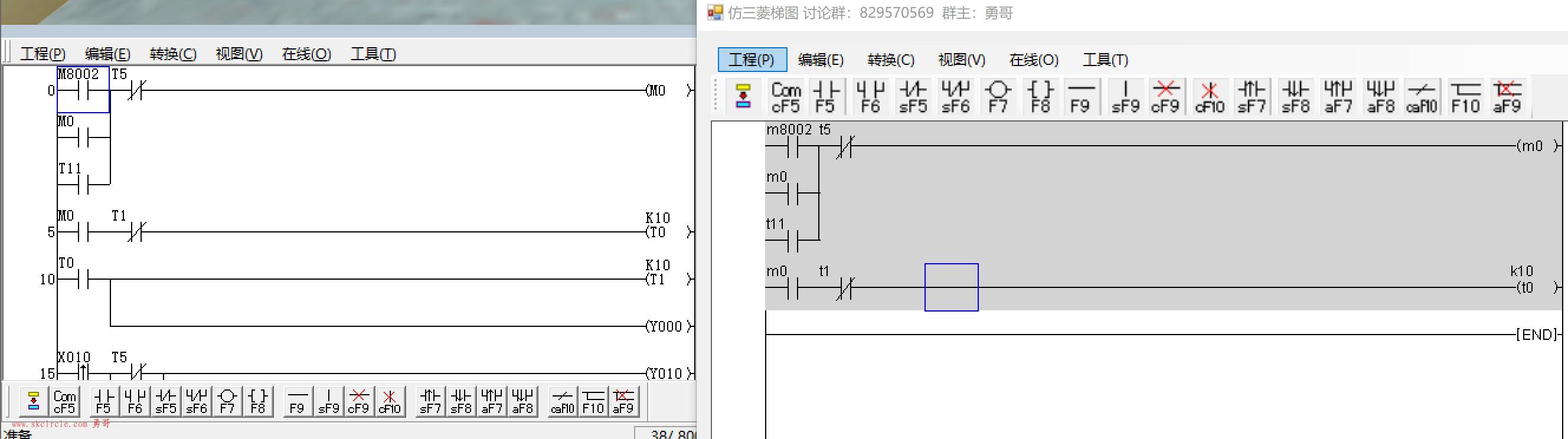Select the sF5 normally-closed contact in right toolbar
The height and width of the screenshot is (439, 1568).
(913, 97)
